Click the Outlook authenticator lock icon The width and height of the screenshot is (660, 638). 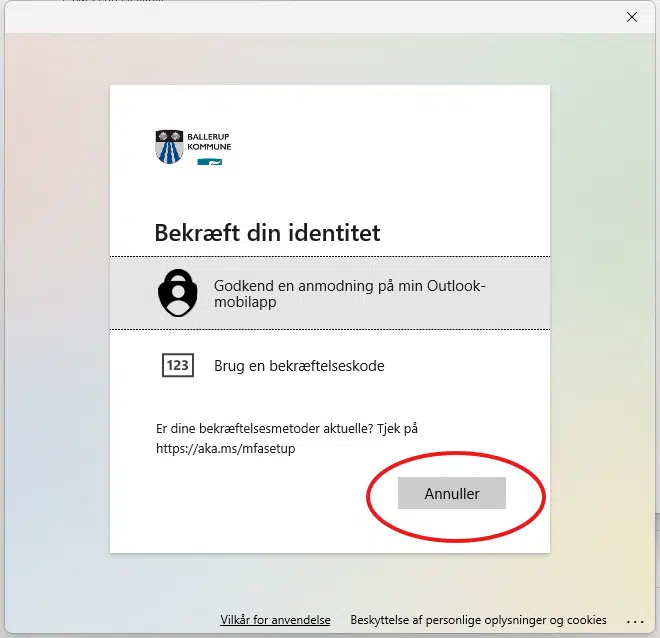click(x=178, y=292)
